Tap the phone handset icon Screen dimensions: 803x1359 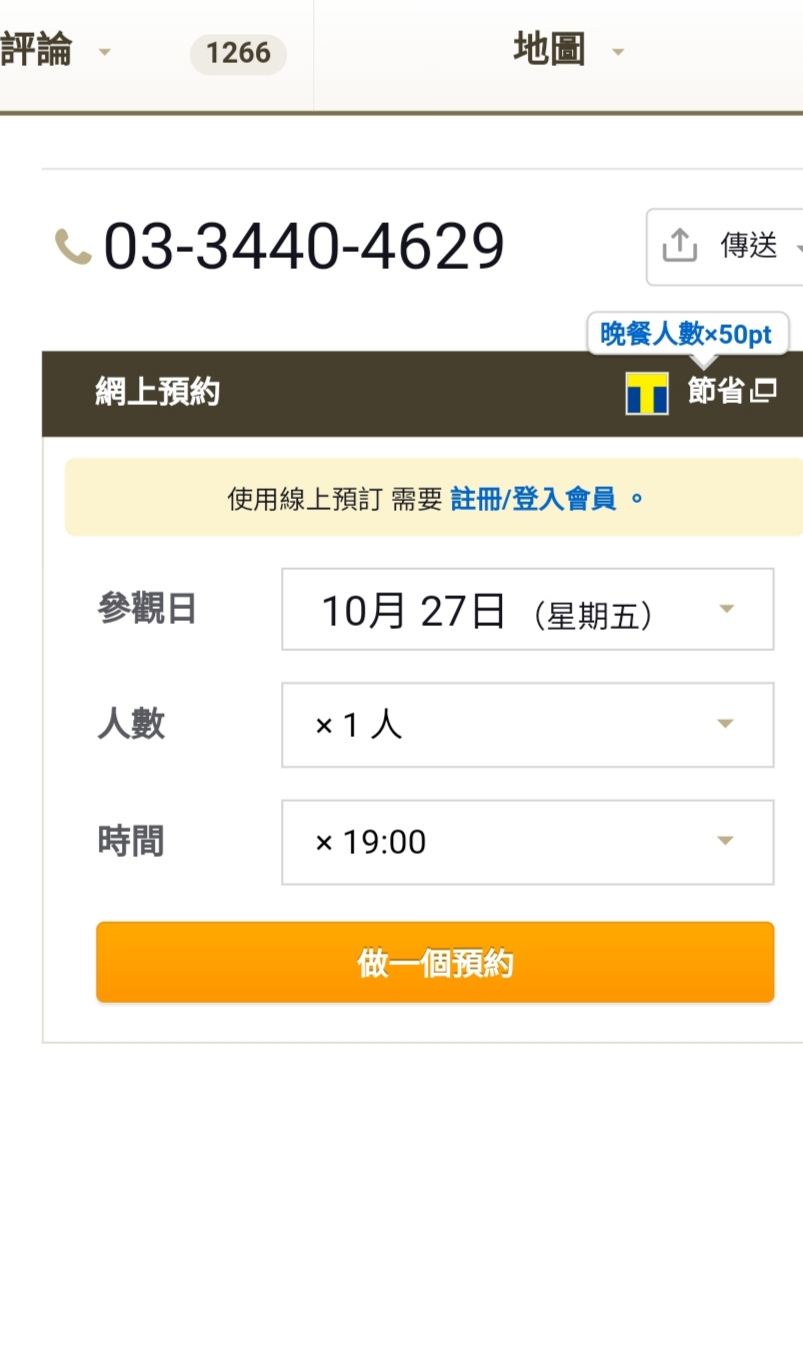(x=72, y=246)
